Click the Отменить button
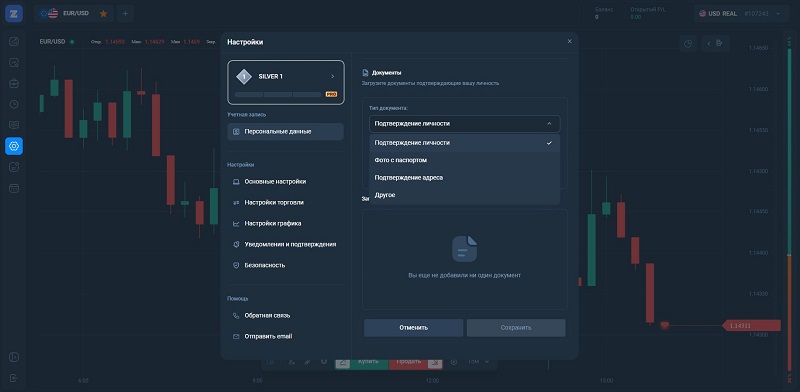The image size is (800, 392). (414, 328)
